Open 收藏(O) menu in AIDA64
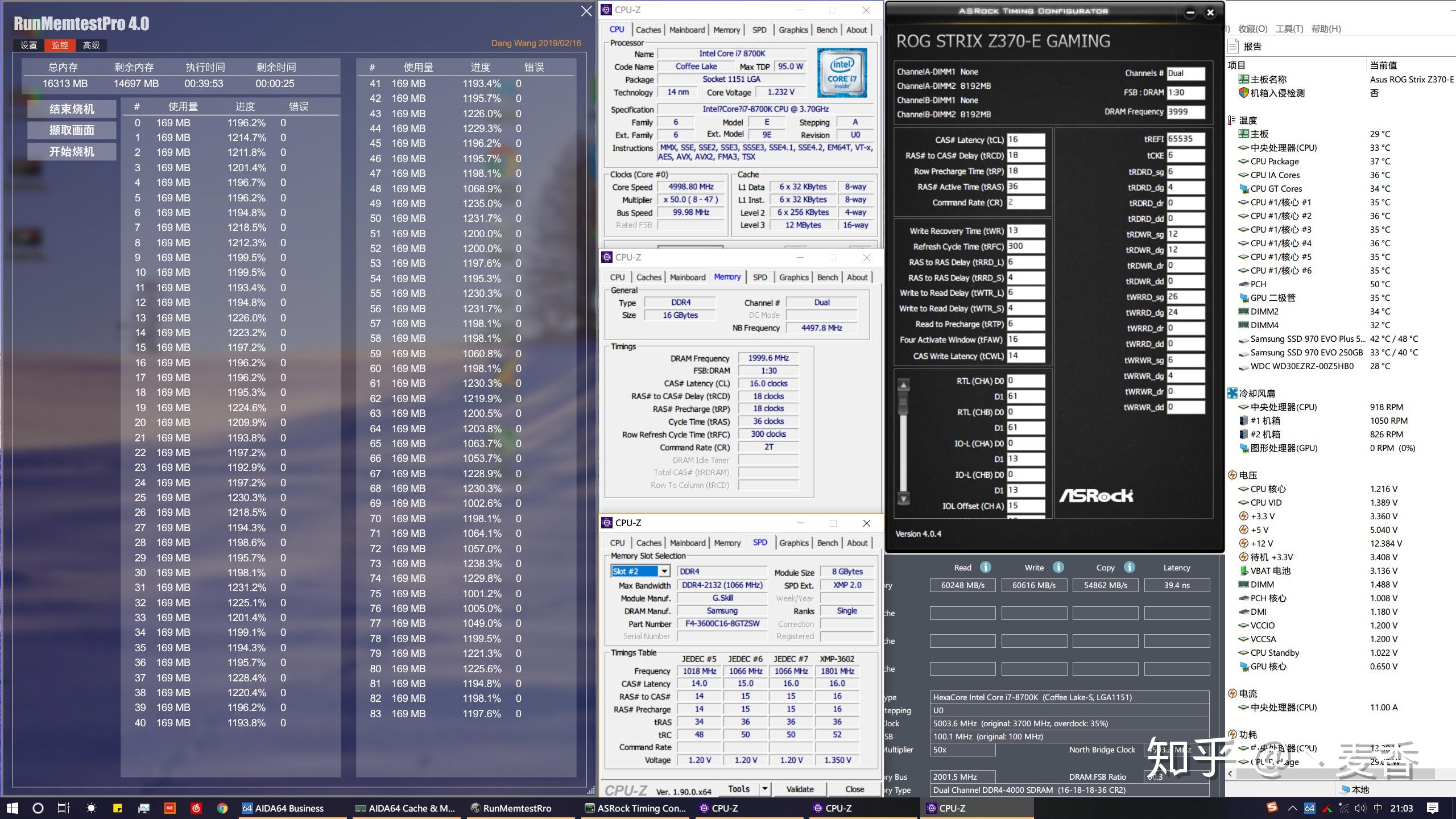 pyautogui.click(x=1253, y=28)
